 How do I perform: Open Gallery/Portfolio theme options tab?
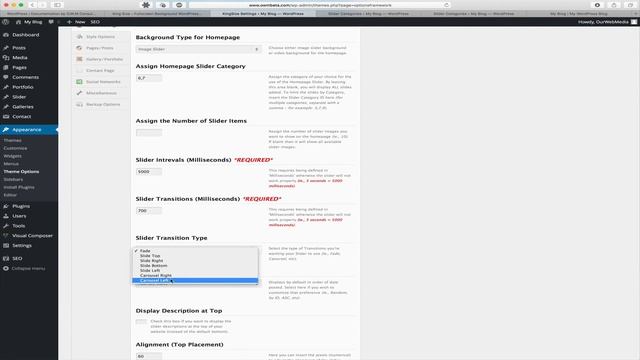click(104, 59)
